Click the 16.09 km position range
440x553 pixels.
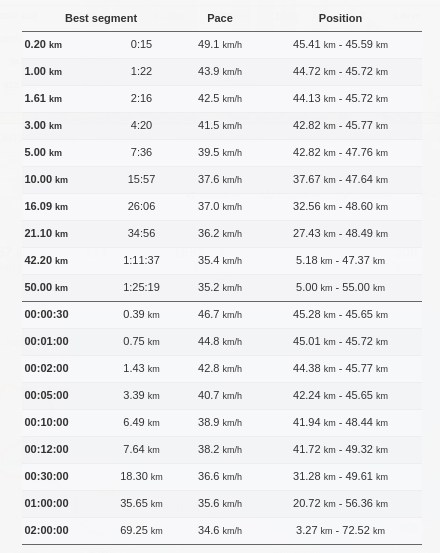pyautogui.click(x=340, y=206)
